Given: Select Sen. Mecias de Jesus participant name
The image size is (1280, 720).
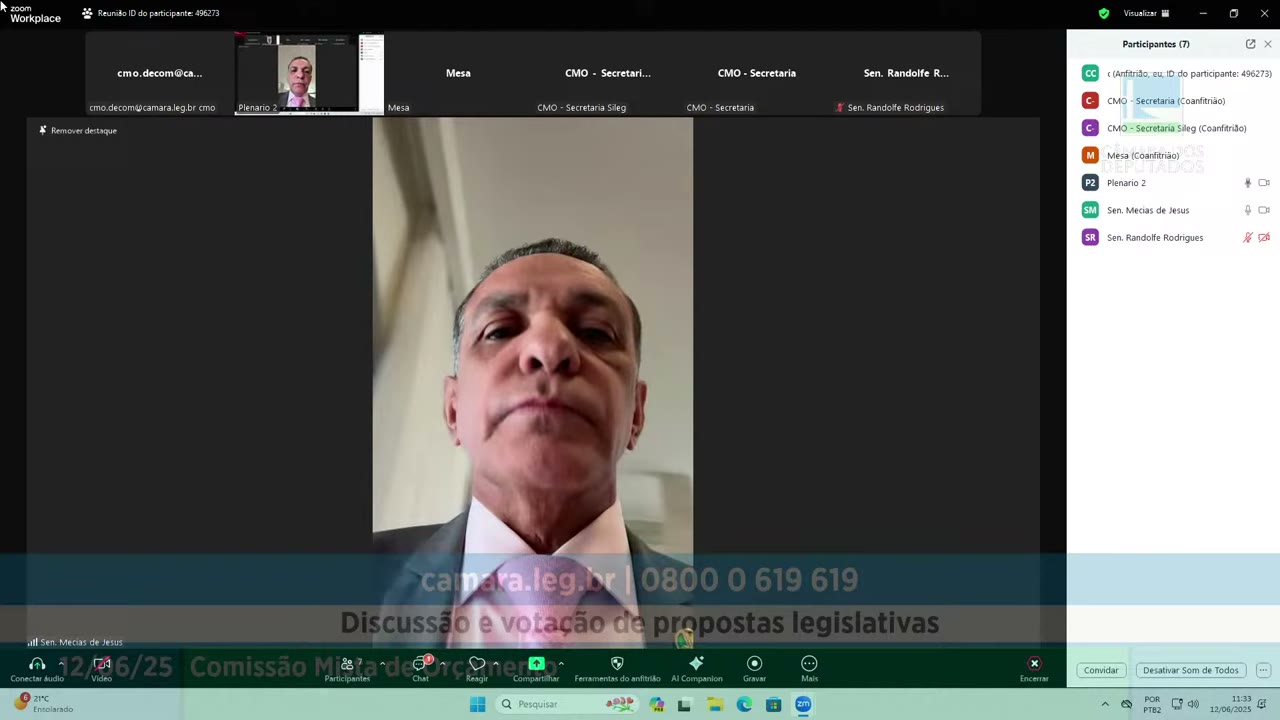Looking at the screenshot, I should [x=1148, y=210].
